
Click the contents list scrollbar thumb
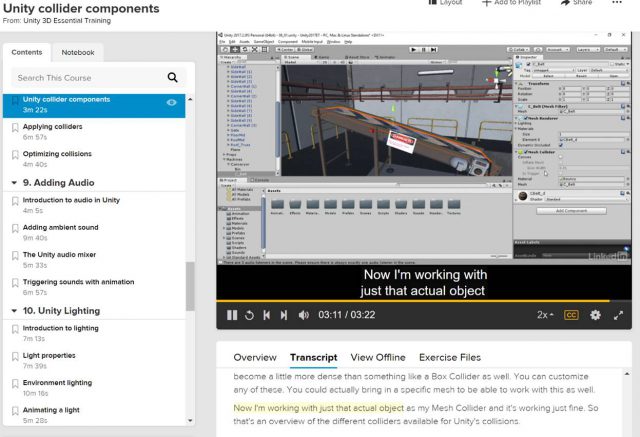pos(190,286)
